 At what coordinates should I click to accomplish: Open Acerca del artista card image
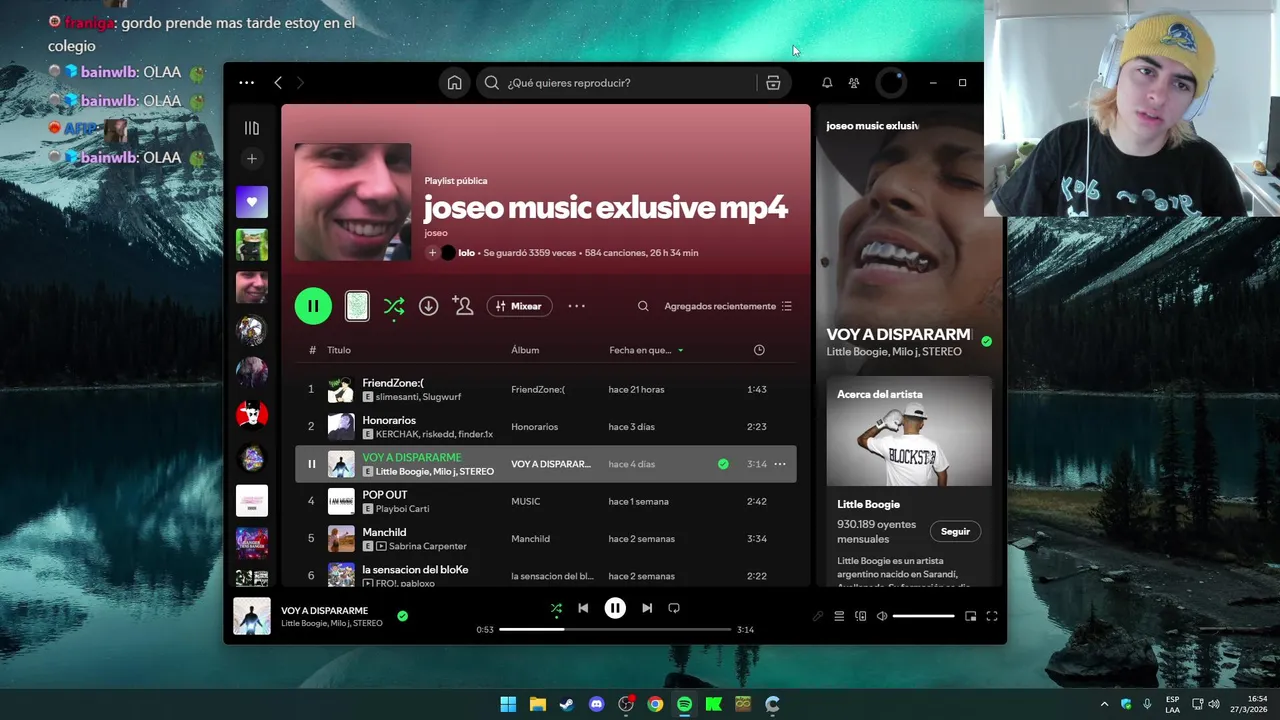click(x=909, y=431)
